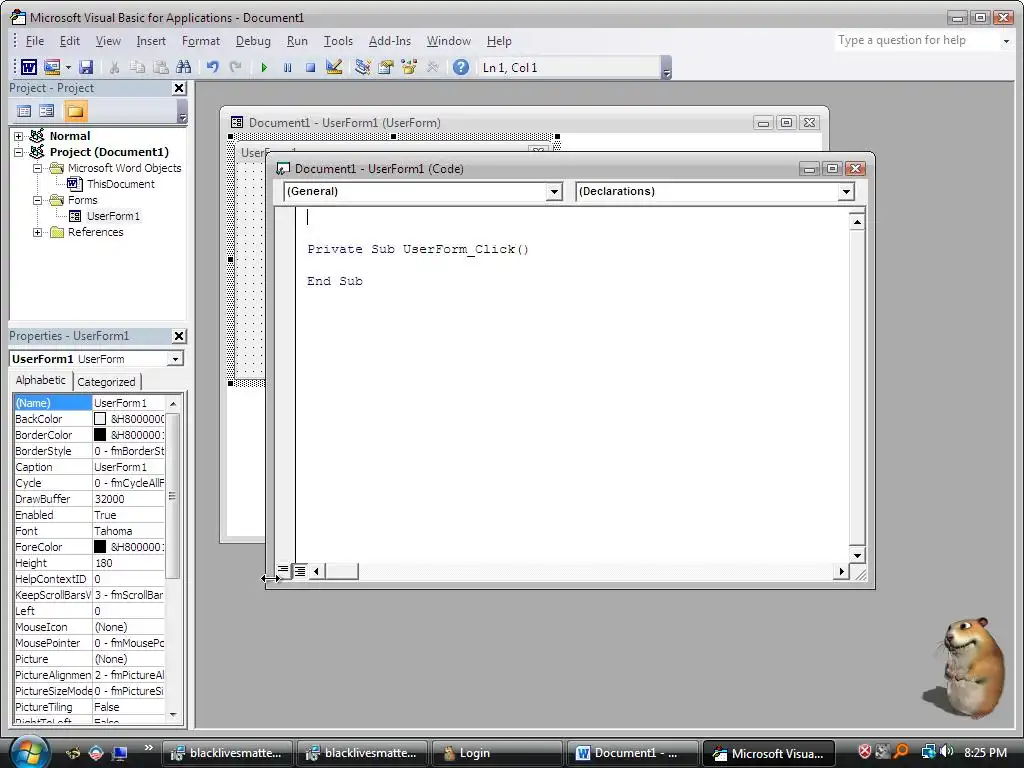Viewport: 1024px width, 768px height.
Task: Open the (General) object dropdown
Action: click(554, 191)
